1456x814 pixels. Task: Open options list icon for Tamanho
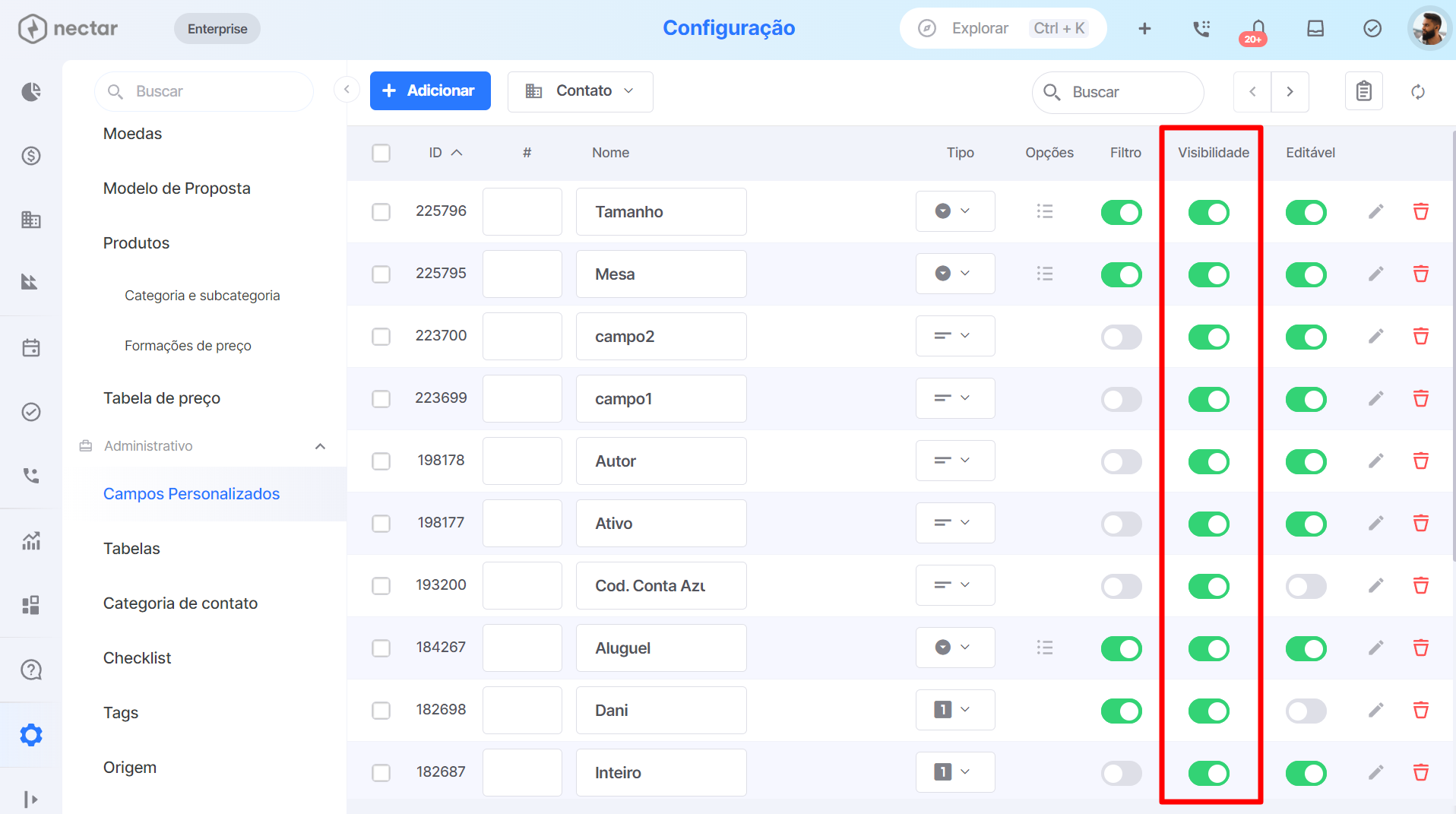[1045, 211]
